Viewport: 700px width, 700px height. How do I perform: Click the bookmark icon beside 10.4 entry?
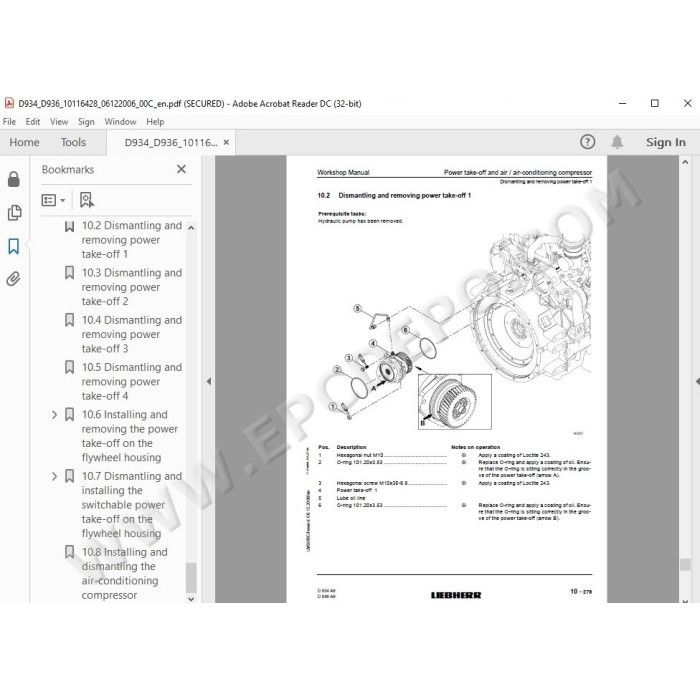click(70, 320)
